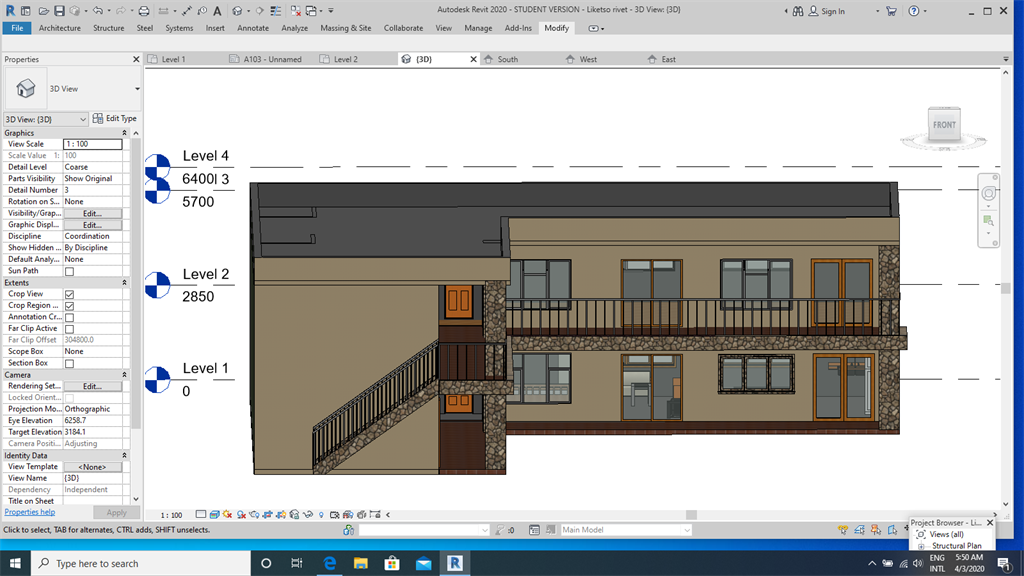
Task: Switch to the South view tab
Action: [508, 59]
